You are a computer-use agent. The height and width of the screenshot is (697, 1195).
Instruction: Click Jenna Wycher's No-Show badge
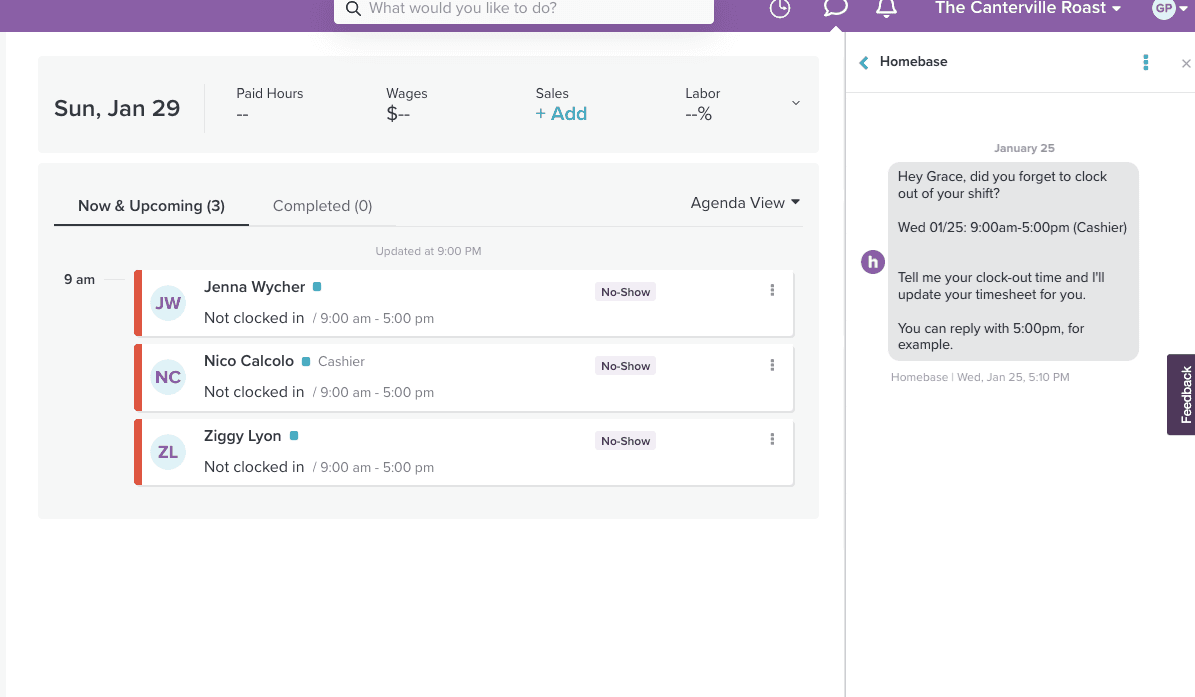(625, 292)
